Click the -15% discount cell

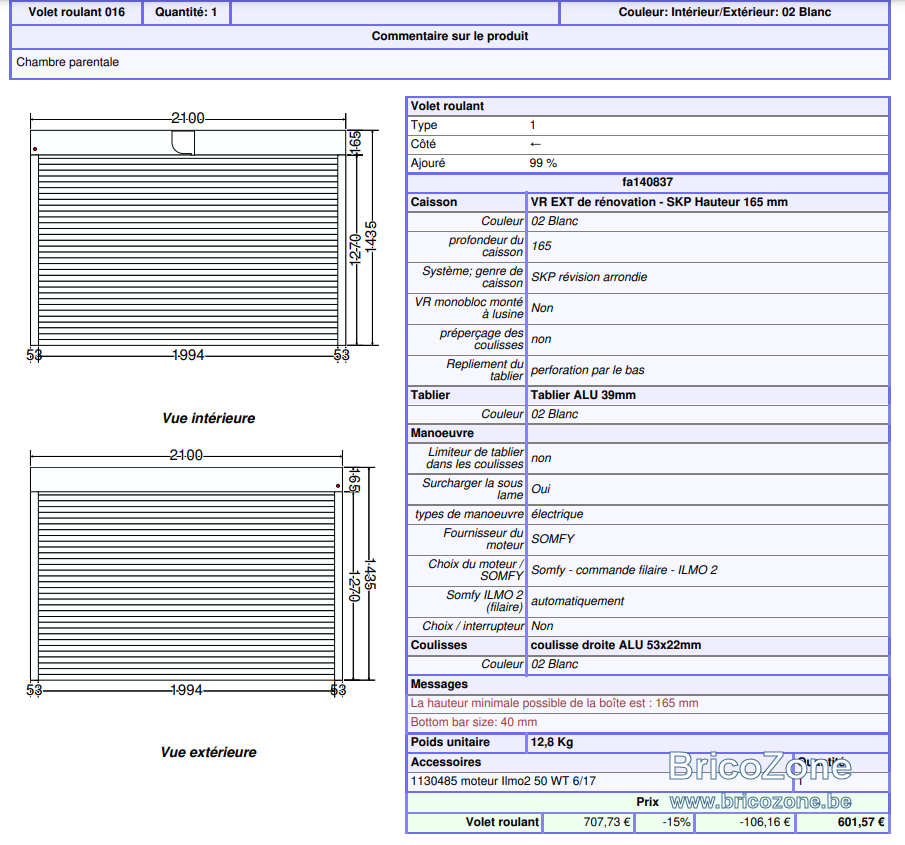[676, 822]
